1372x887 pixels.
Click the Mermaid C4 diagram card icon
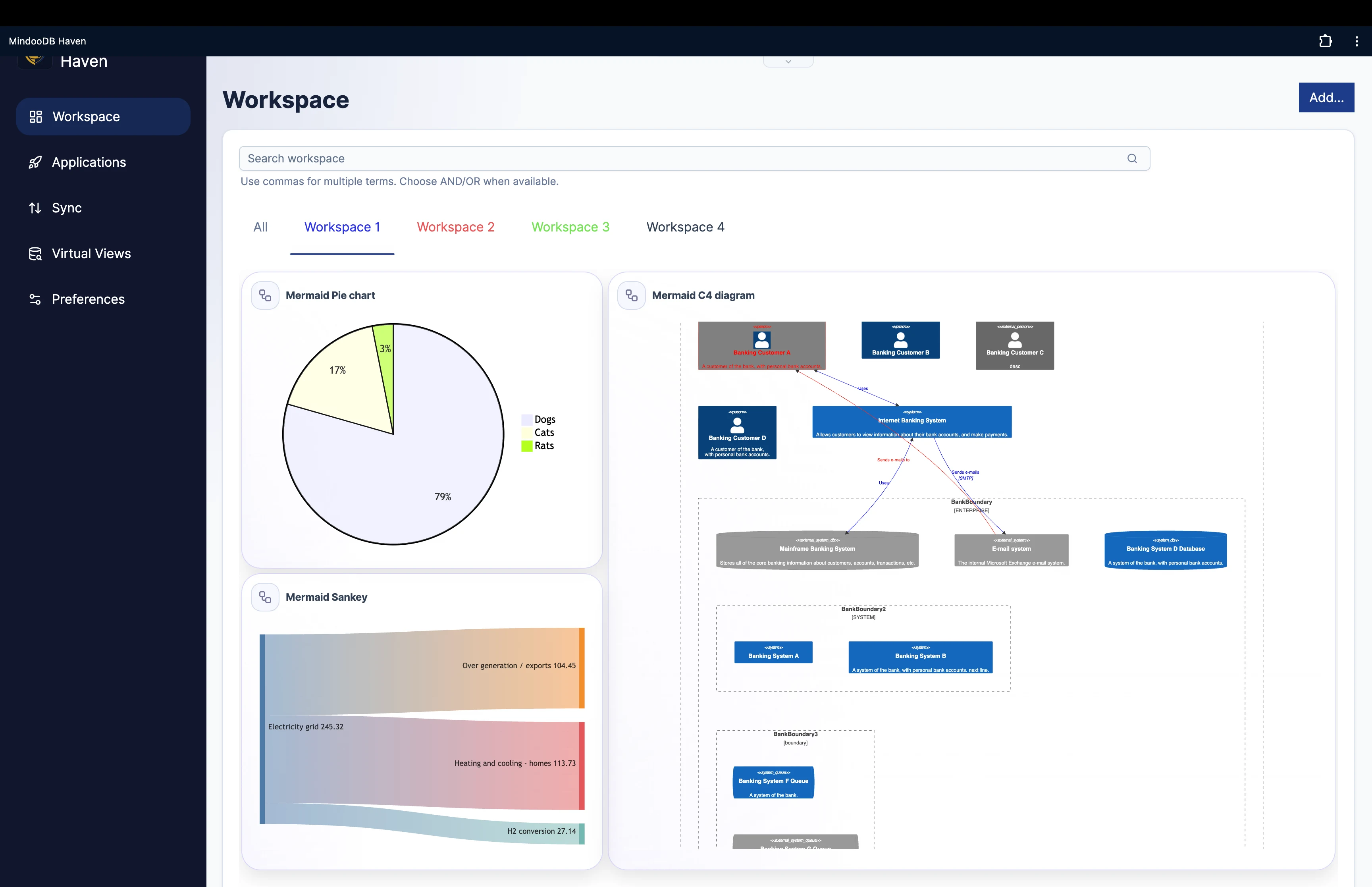631,295
